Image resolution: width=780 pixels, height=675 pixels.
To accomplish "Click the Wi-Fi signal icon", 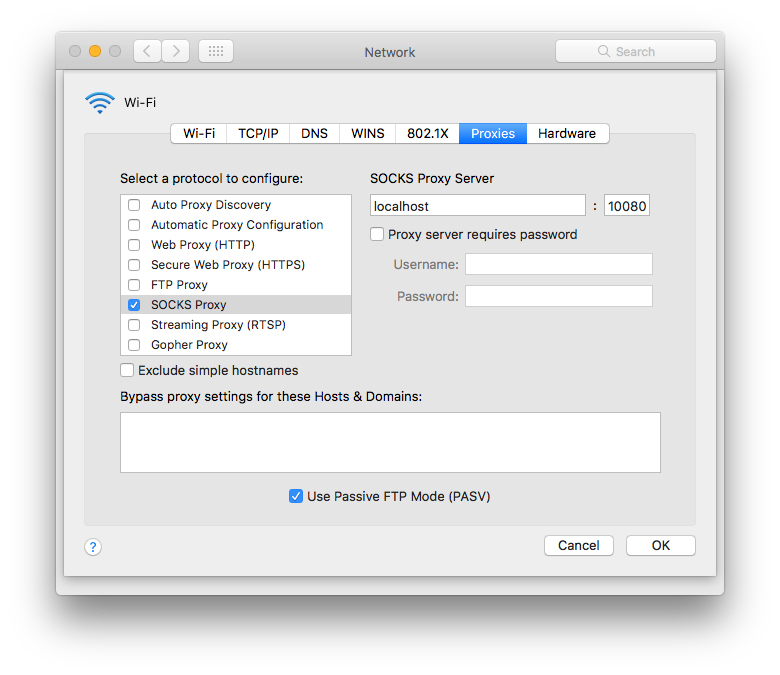I will 100,103.
